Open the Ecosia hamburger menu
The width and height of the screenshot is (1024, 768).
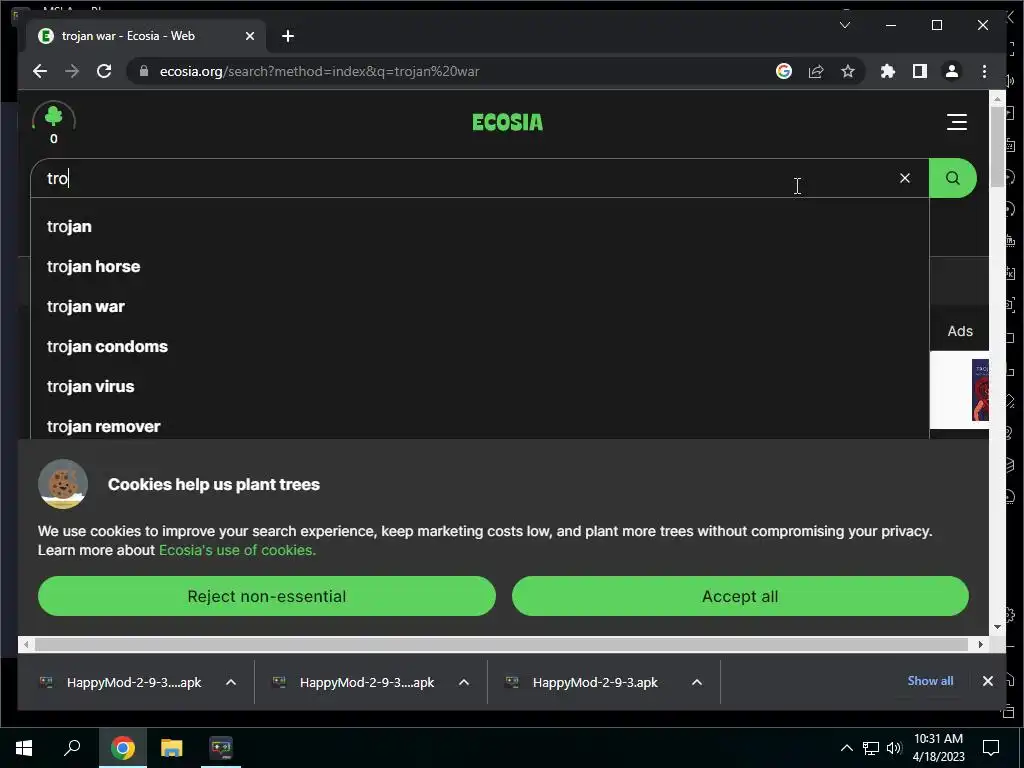(957, 122)
